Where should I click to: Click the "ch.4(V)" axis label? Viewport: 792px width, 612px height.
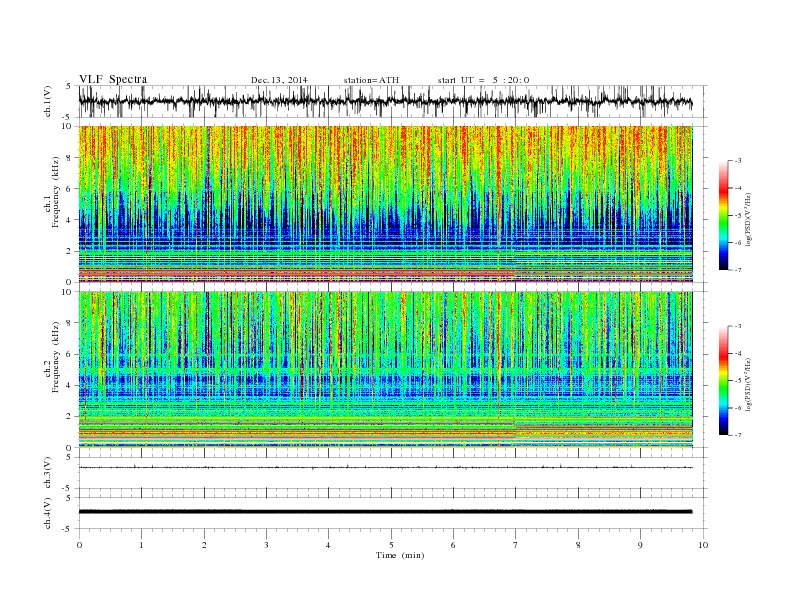click(x=48, y=513)
